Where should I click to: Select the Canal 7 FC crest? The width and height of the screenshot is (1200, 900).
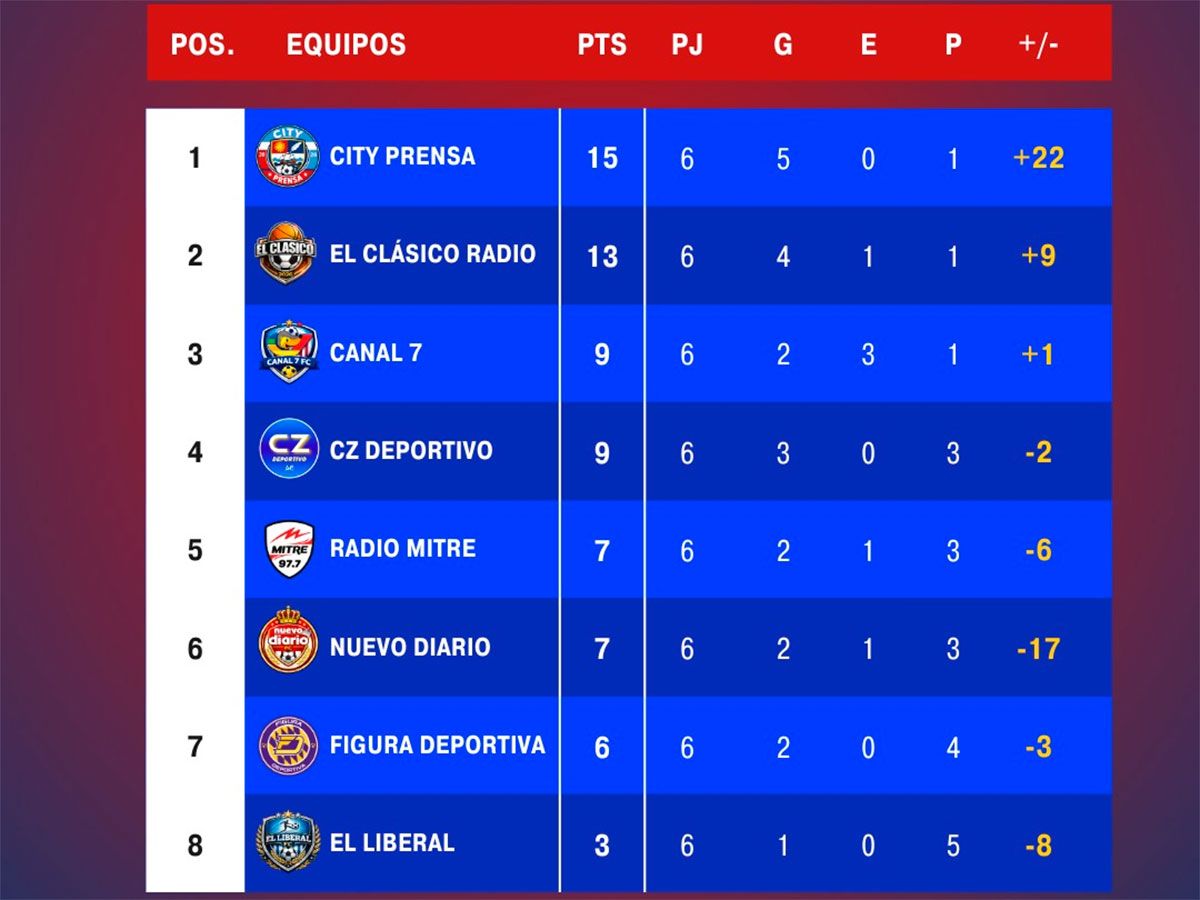[288, 352]
